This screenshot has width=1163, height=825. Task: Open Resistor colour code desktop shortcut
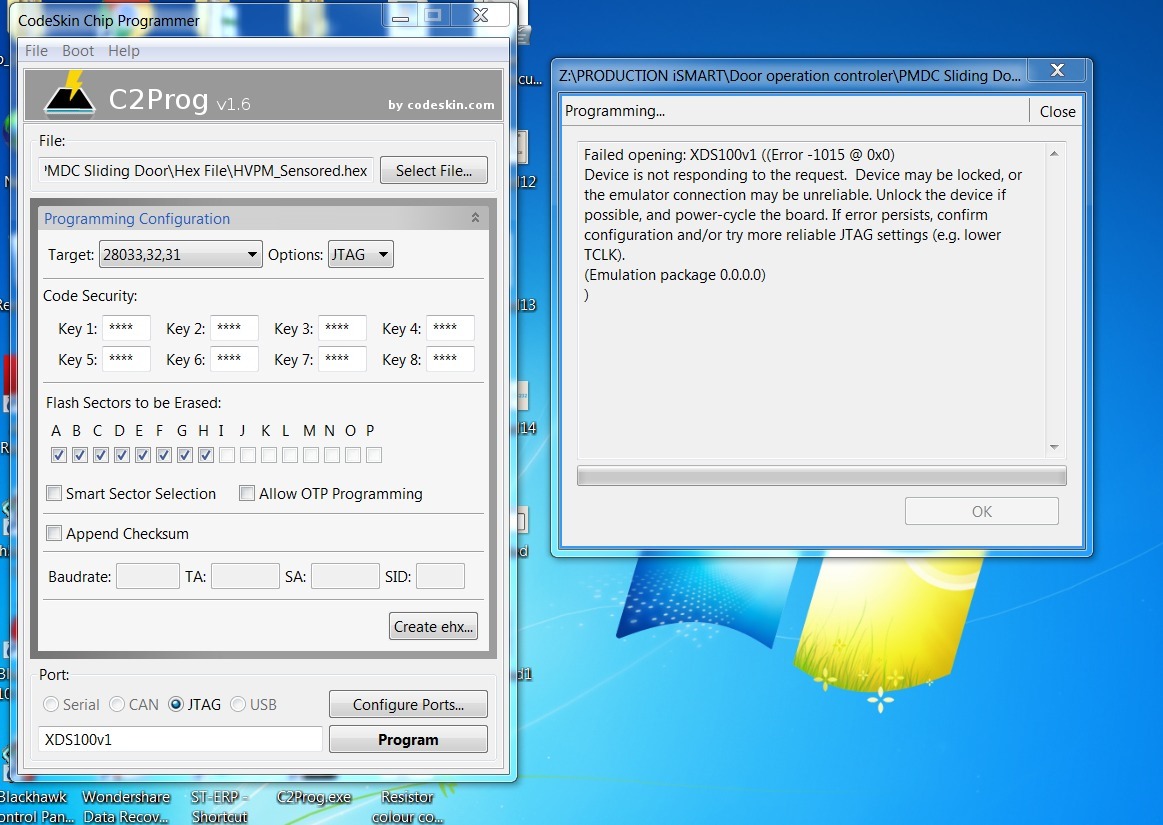[x=407, y=806]
